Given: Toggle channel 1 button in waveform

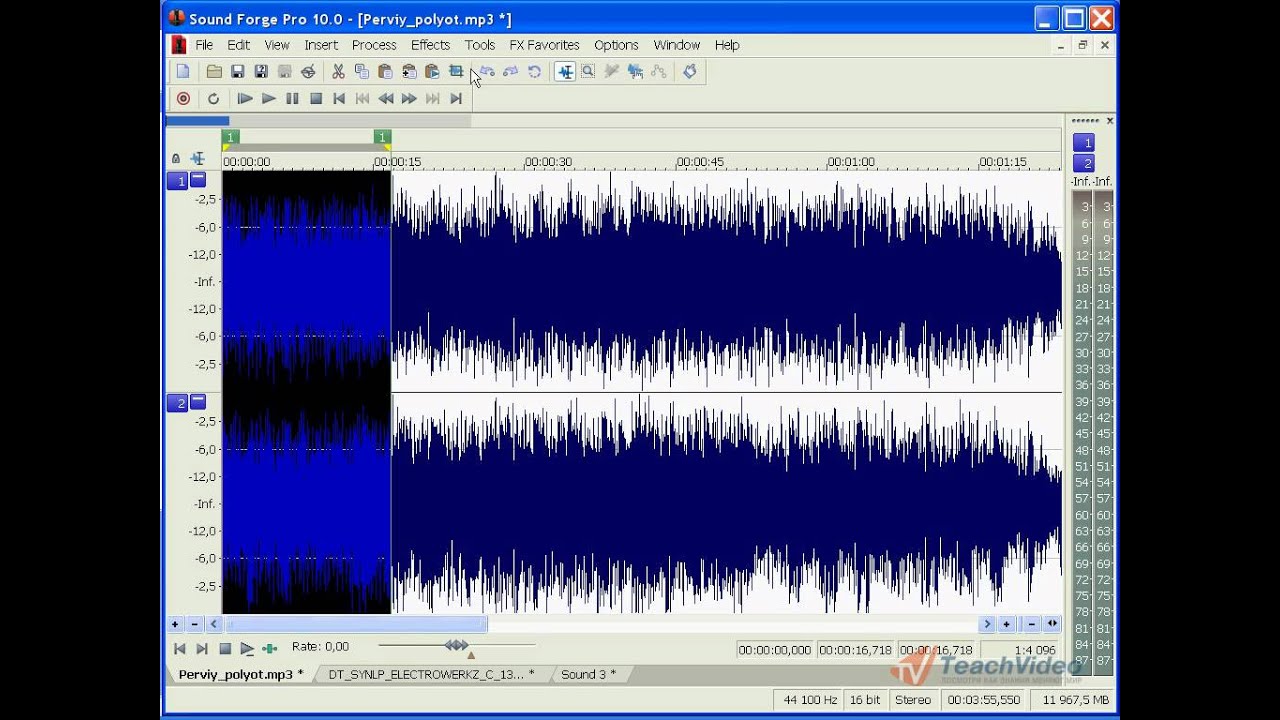Looking at the screenshot, I should click(x=177, y=181).
